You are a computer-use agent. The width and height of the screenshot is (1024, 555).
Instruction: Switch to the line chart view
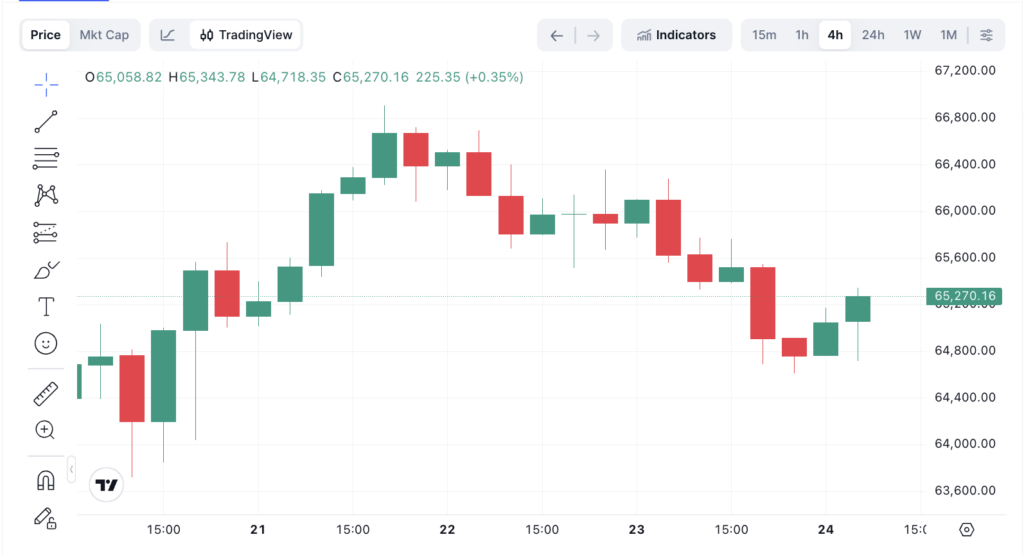coord(168,35)
